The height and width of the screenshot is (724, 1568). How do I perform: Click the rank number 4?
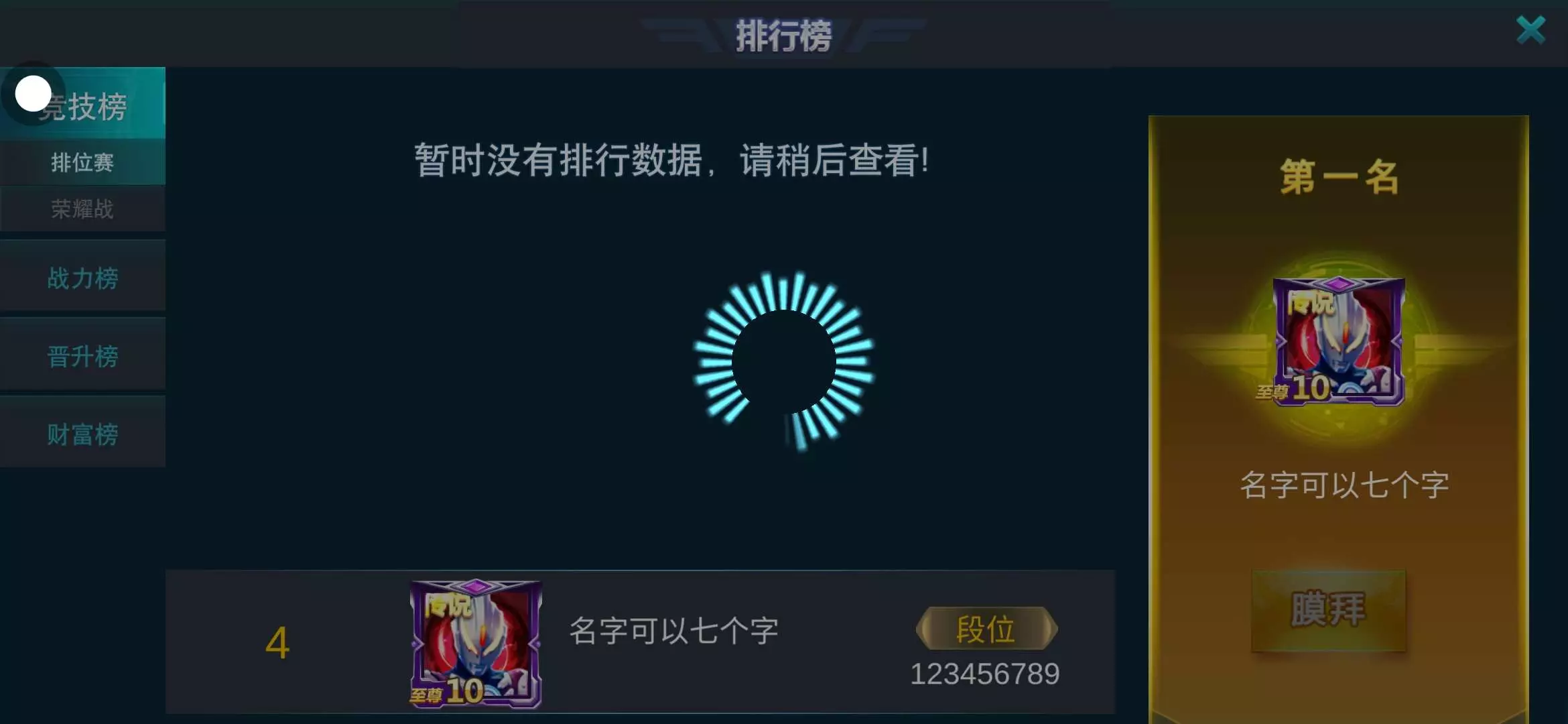tap(277, 643)
